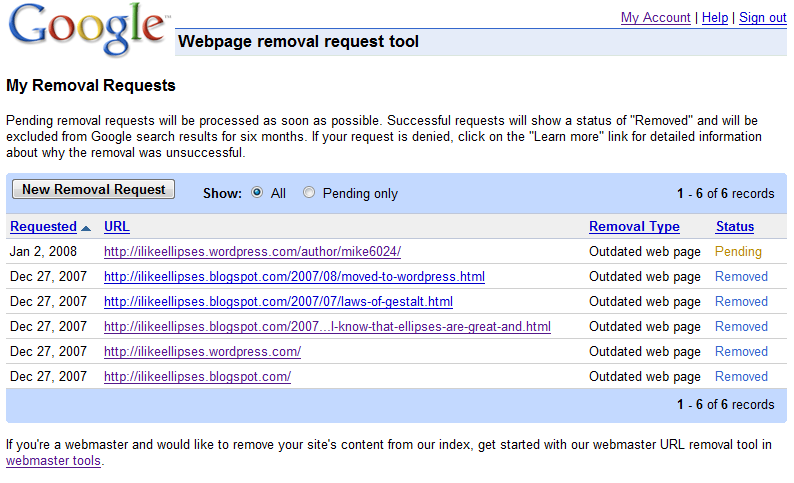Open the Help link
The image size is (794, 483).
point(714,18)
